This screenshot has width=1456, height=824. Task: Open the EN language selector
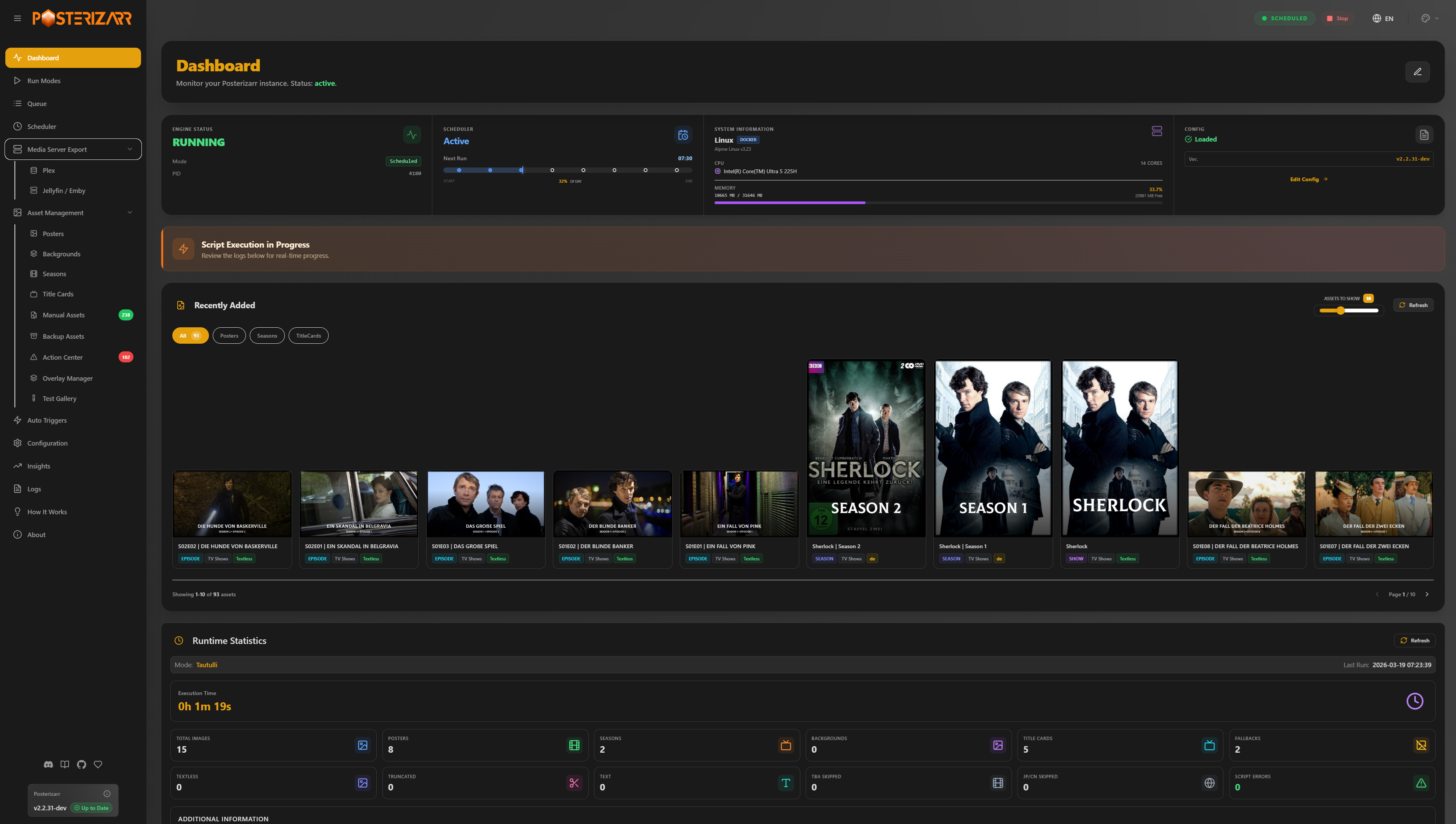pyautogui.click(x=1383, y=18)
